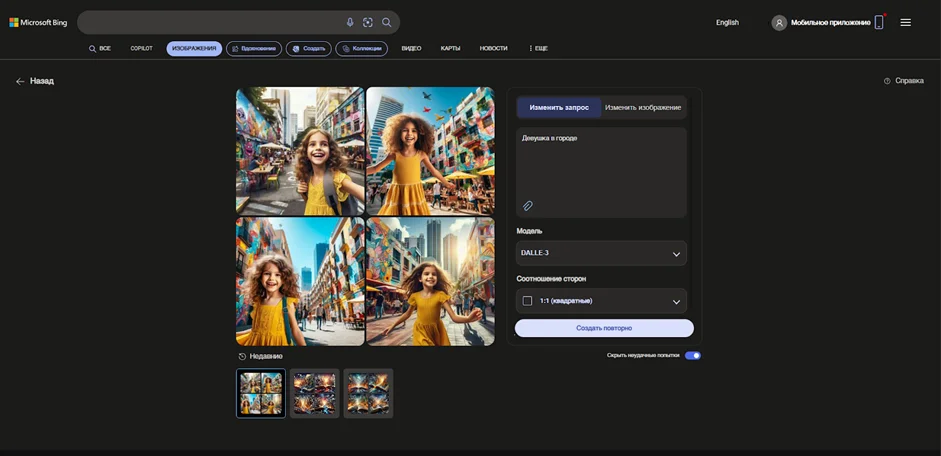Click the Справка help icon
The width and height of the screenshot is (941, 456).
[887, 81]
